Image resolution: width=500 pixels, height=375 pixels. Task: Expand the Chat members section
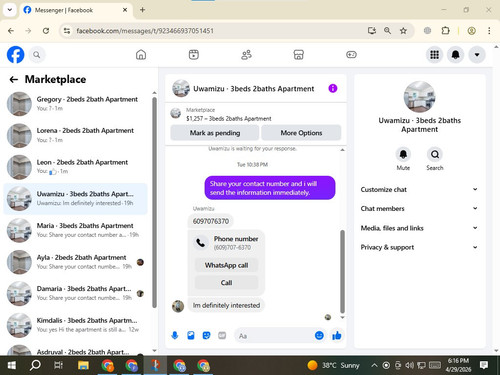tap(419, 209)
